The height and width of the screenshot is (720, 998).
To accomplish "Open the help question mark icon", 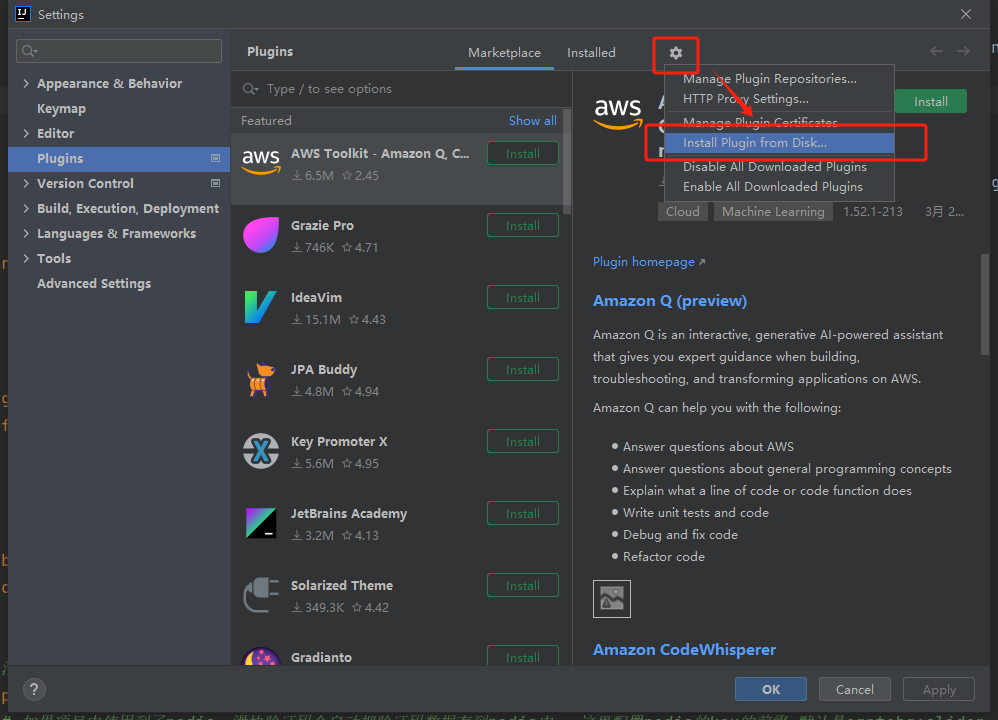I will (34, 689).
